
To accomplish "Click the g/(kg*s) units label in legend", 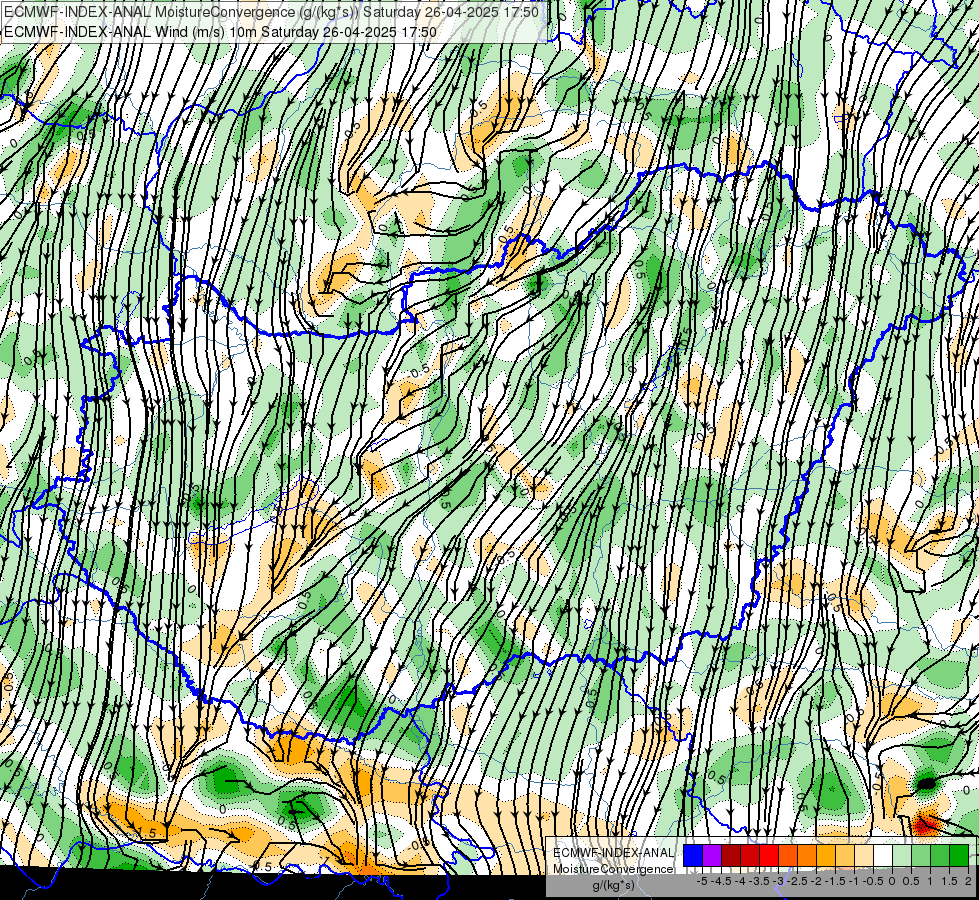I will point(613,886).
